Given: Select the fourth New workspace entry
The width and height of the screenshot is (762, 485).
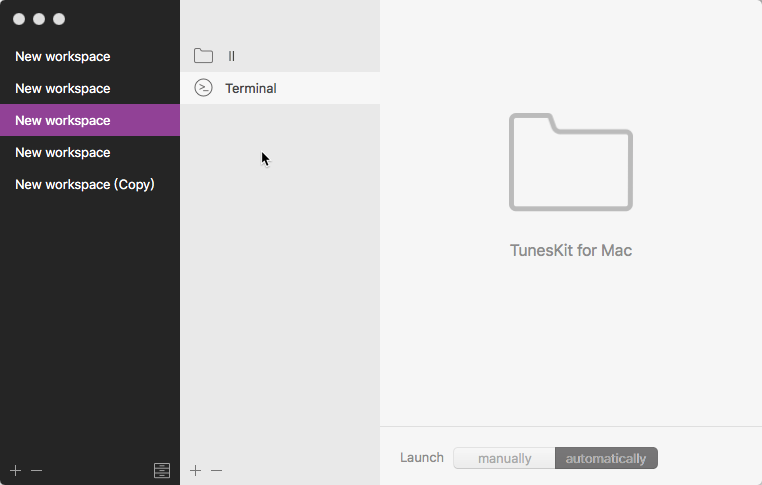Looking at the screenshot, I should (x=90, y=152).
